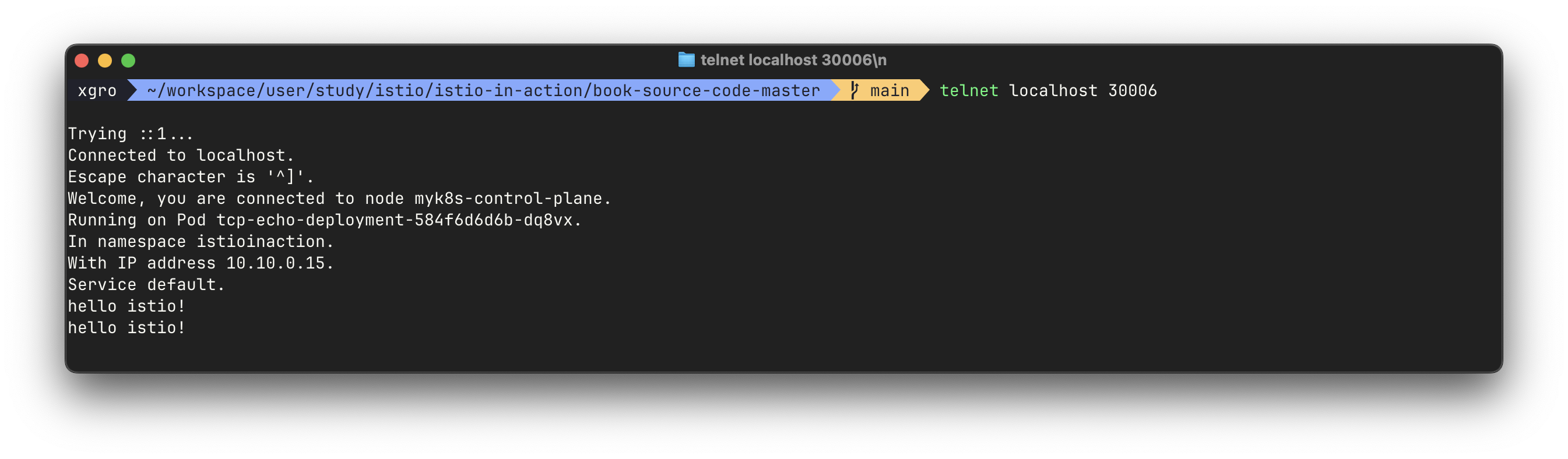Screen dimensions: 1568x459
Task: Click the red close window button
Action: pos(82,60)
